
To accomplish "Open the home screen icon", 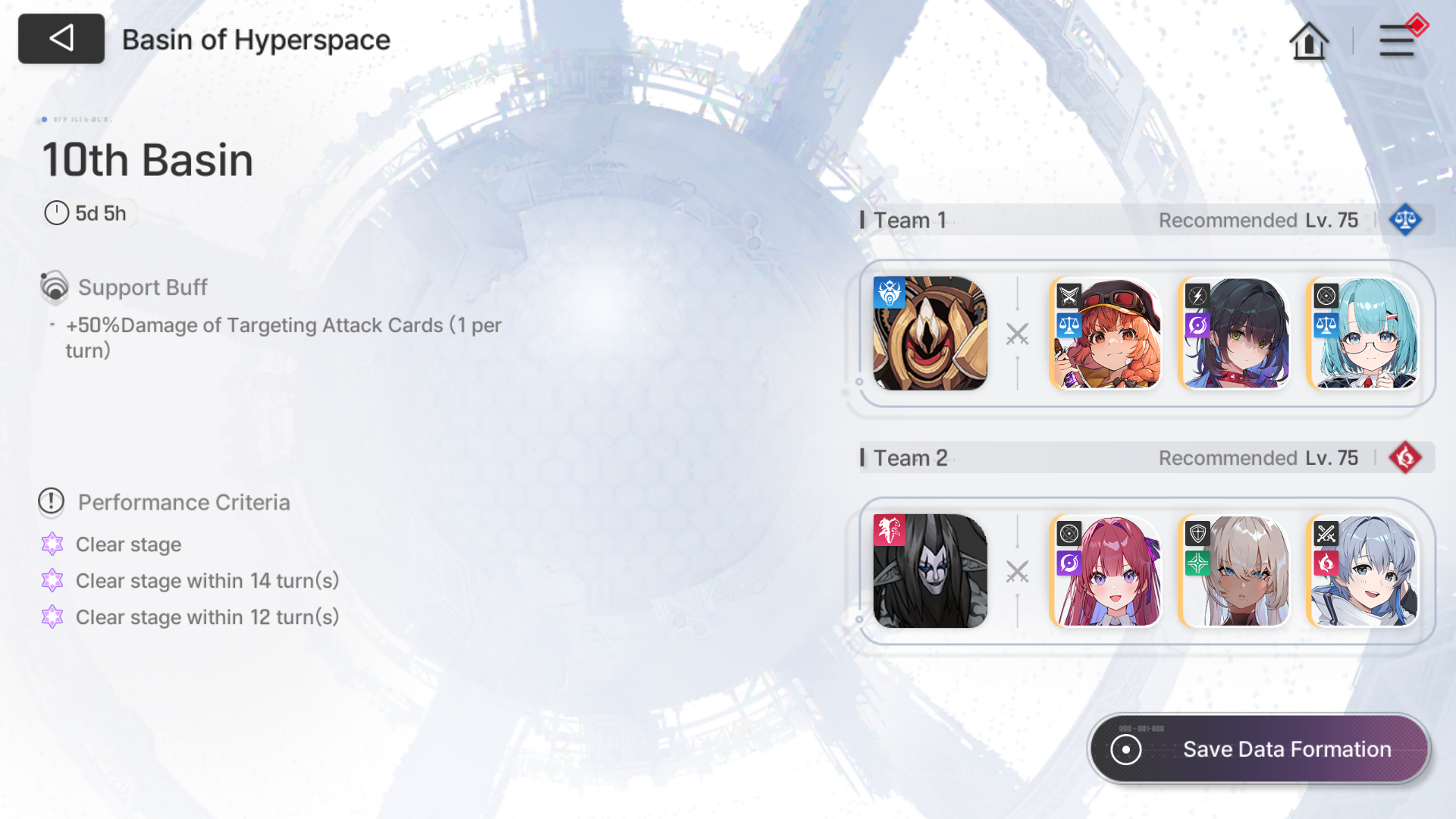I will [x=1309, y=40].
